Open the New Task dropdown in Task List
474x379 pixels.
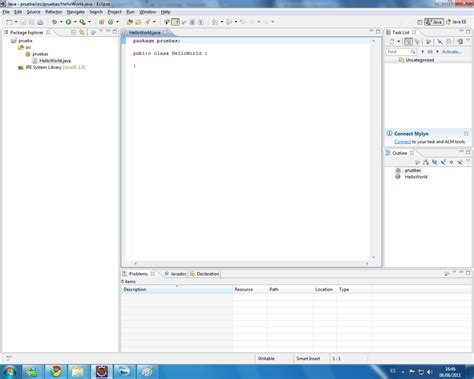tap(399, 42)
